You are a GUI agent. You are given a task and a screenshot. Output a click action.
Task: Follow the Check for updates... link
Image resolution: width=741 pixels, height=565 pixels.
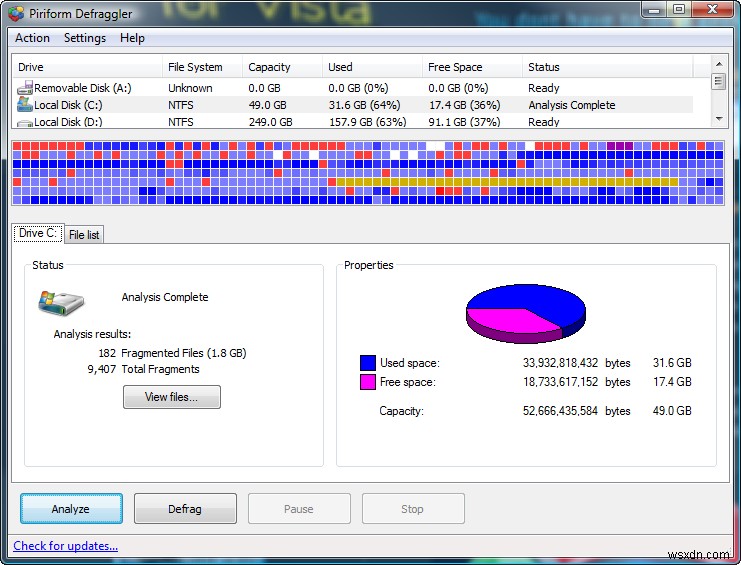click(x=66, y=546)
